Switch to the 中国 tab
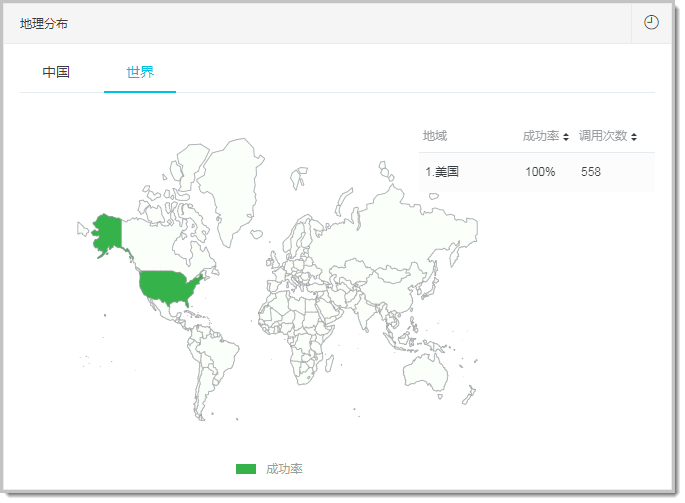The image size is (685, 503). pyautogui.click(x=56, y=72)
